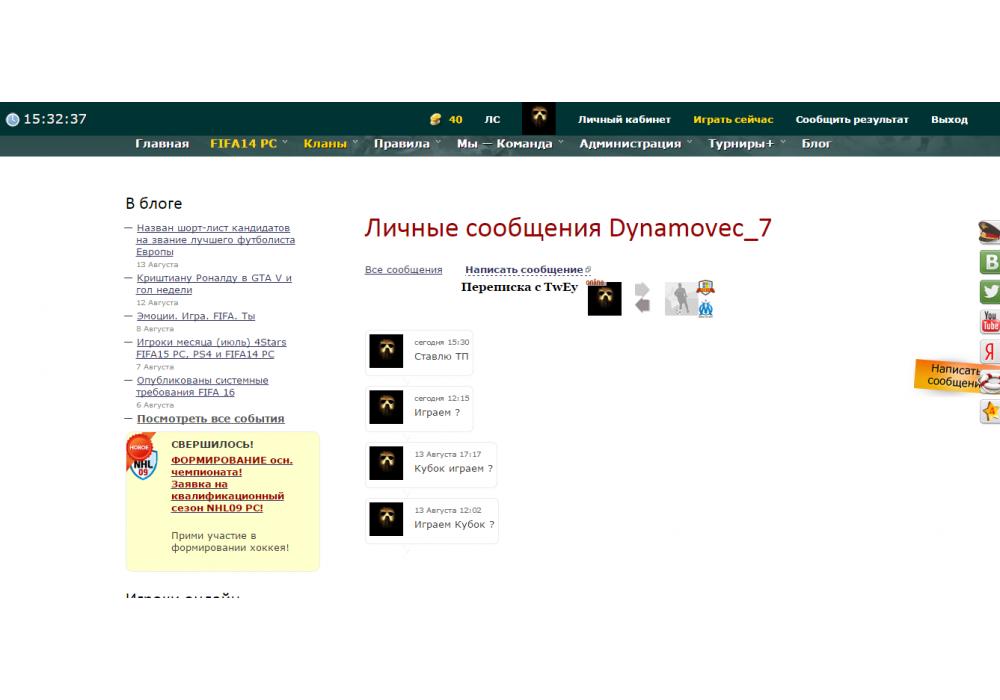Open the Все сообщения link

coord(403,270)
